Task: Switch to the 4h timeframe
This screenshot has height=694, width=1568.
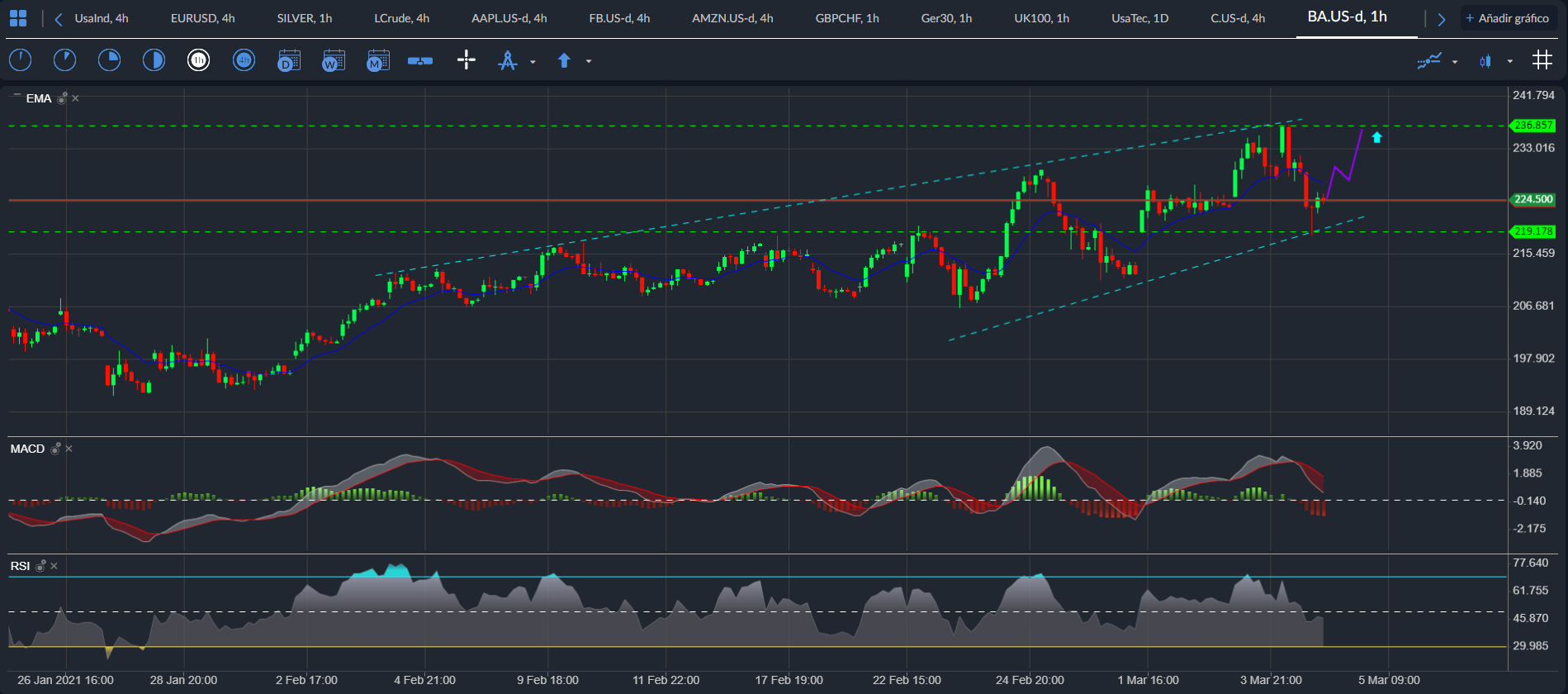Action: click(x=244, y=59)
